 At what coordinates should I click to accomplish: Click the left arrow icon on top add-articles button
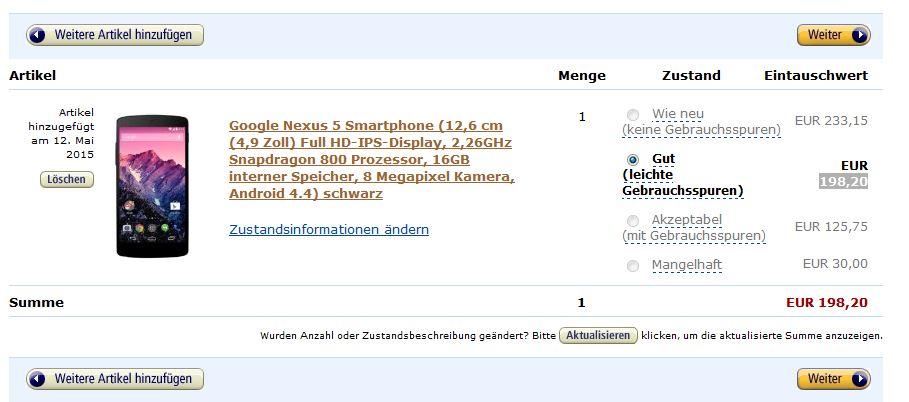(x=38, y=35)
